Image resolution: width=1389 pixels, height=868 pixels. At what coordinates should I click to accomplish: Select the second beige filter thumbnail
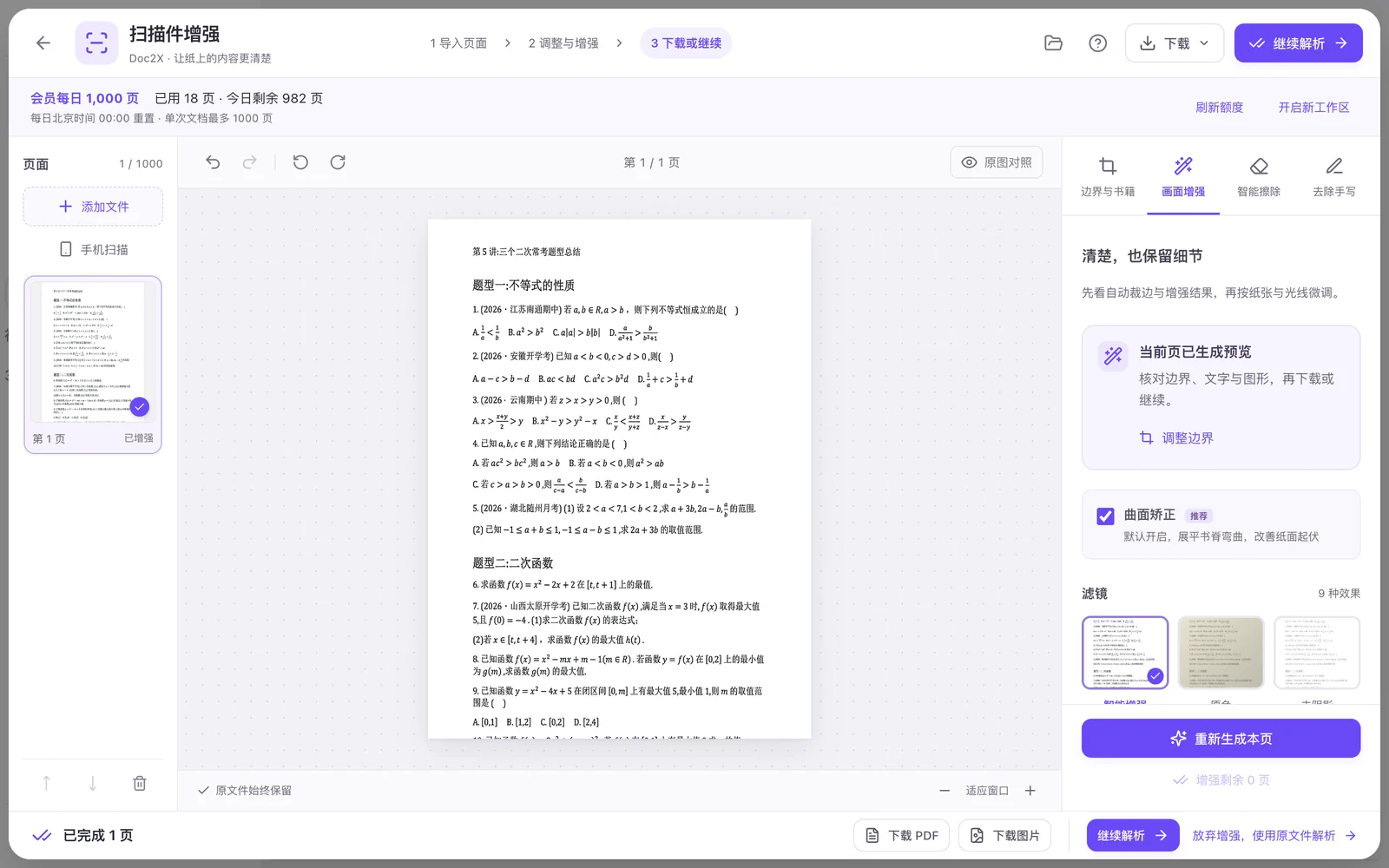click(x=1221, y=653)
